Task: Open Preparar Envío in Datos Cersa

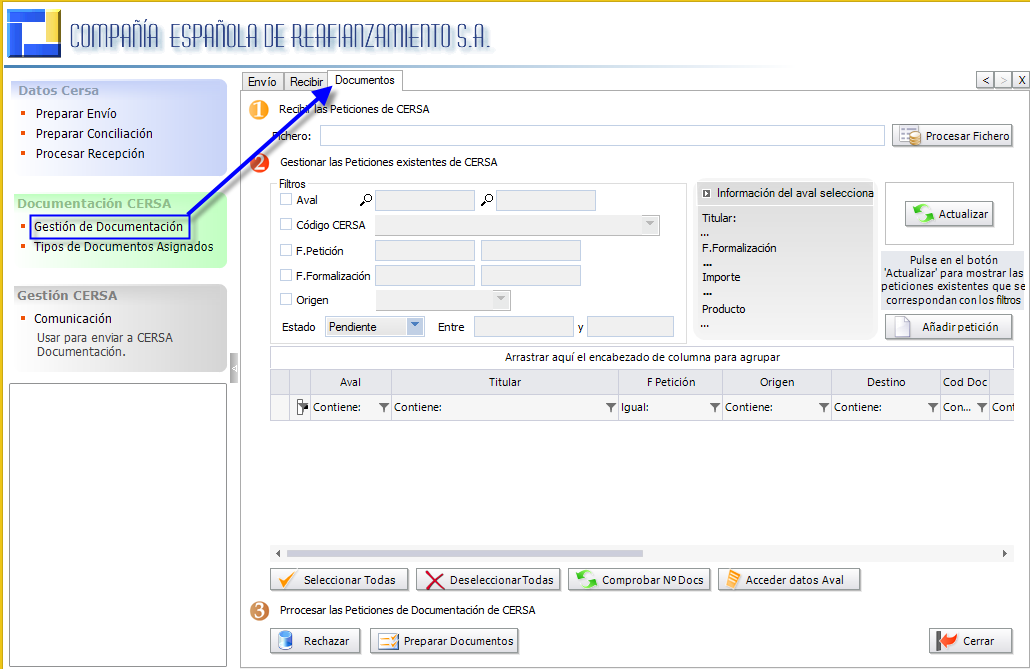Action: click(76, 114)
